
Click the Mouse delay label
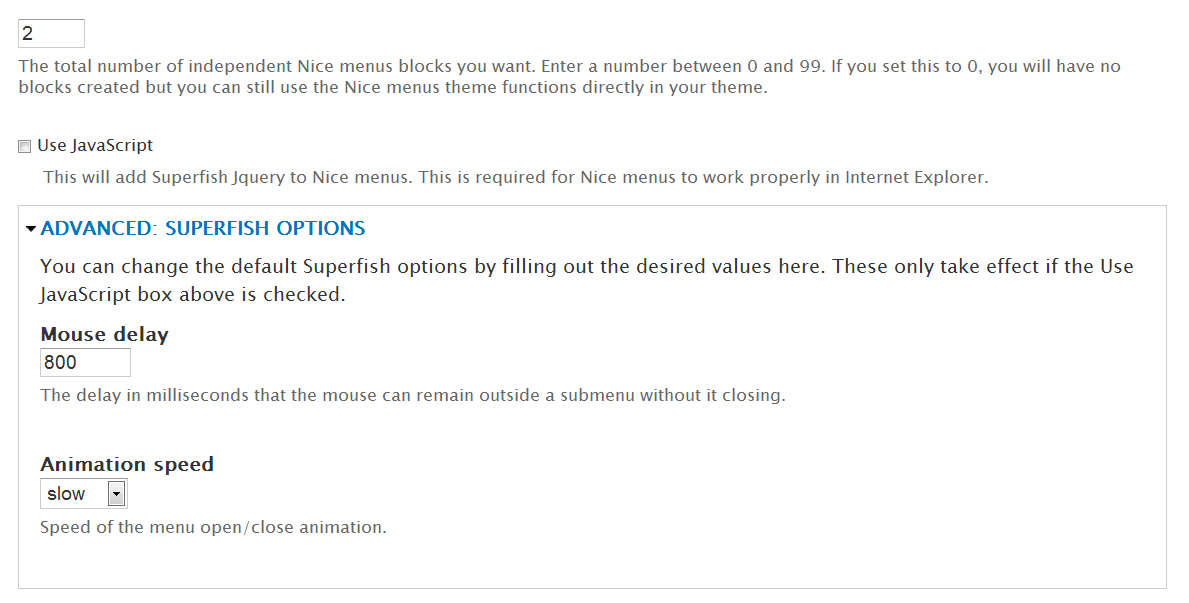(104, 335)
